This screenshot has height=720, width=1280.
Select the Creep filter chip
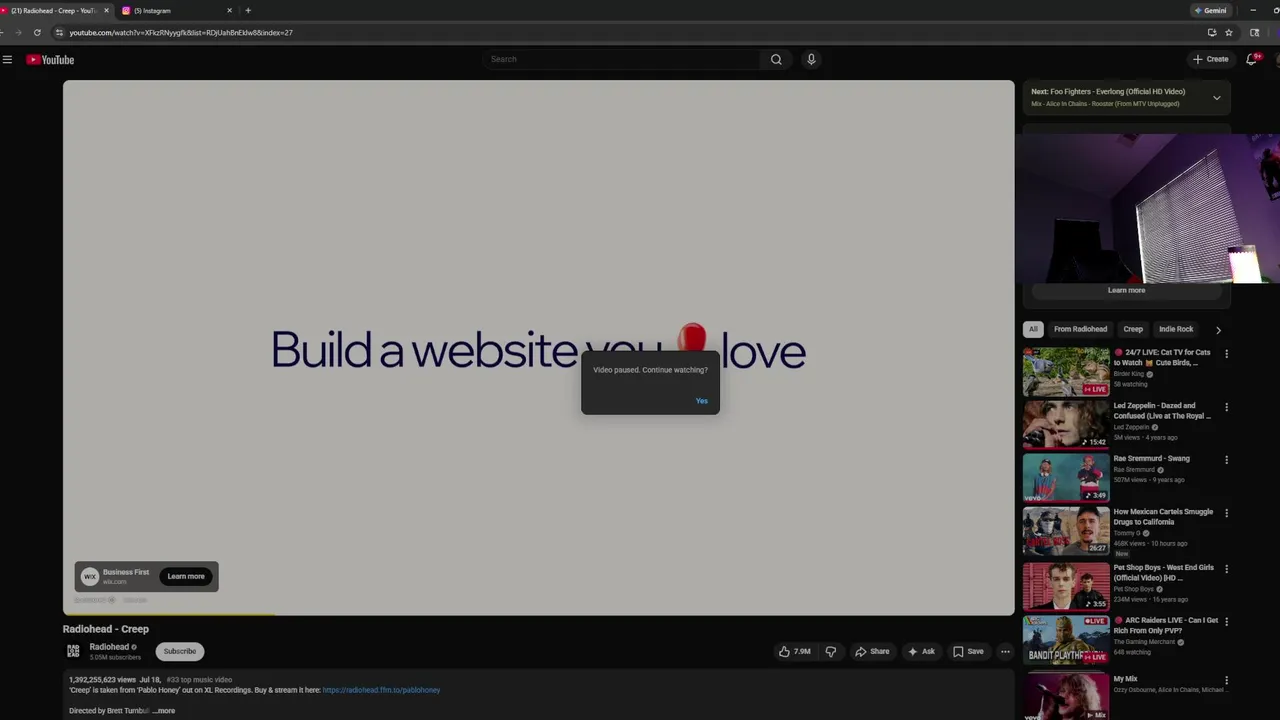point(1133,329)
